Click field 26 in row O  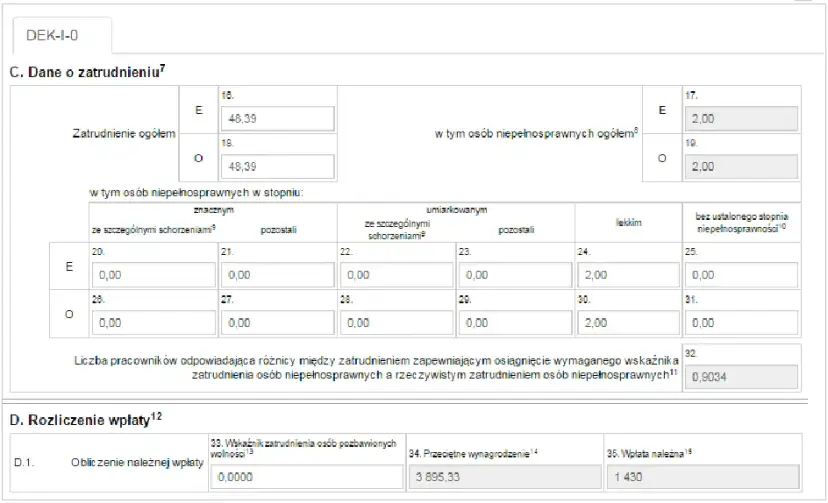150,323
